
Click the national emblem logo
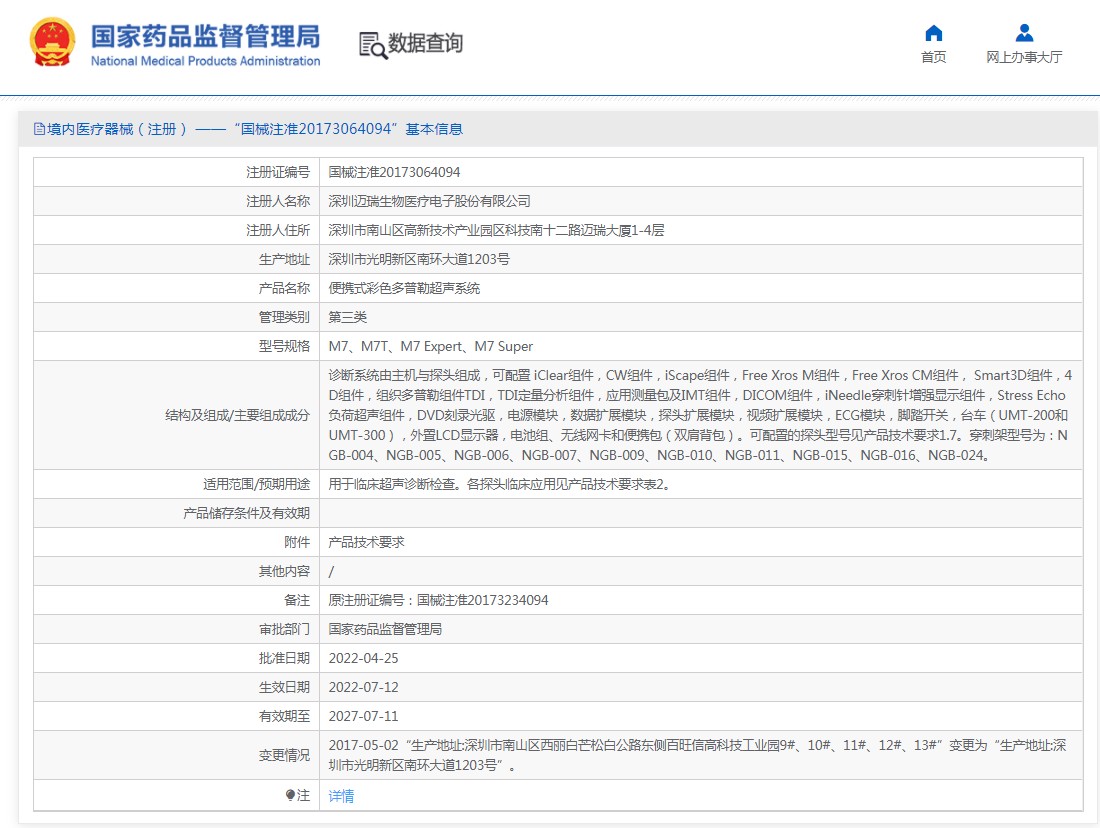click(x=52, y=43)
